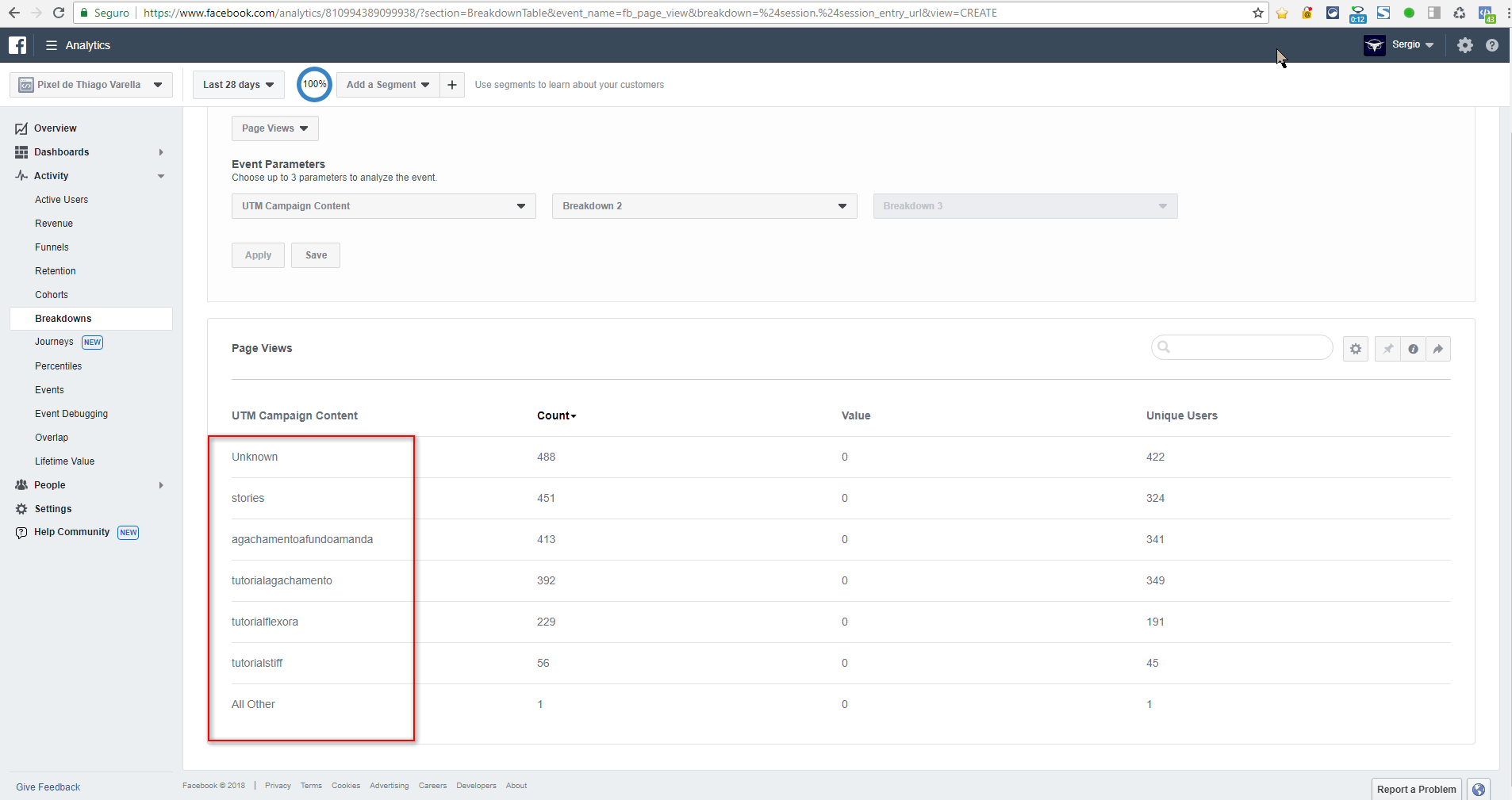The width and height of the screenshot is (1512, 800).
Task: Pin the Page Views chart
Action: (1387, 349)
